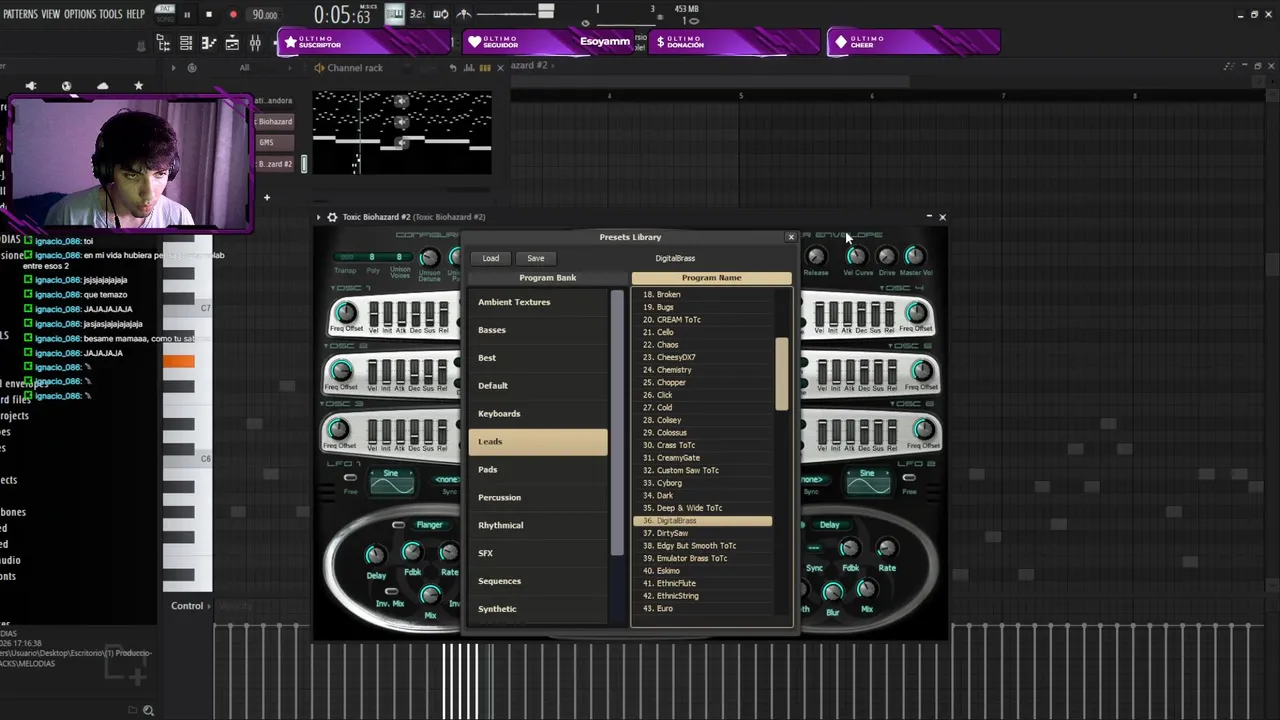1280x720 pixels.
Task: Open the Flanger effect type selector
Action: pos(429,525)
